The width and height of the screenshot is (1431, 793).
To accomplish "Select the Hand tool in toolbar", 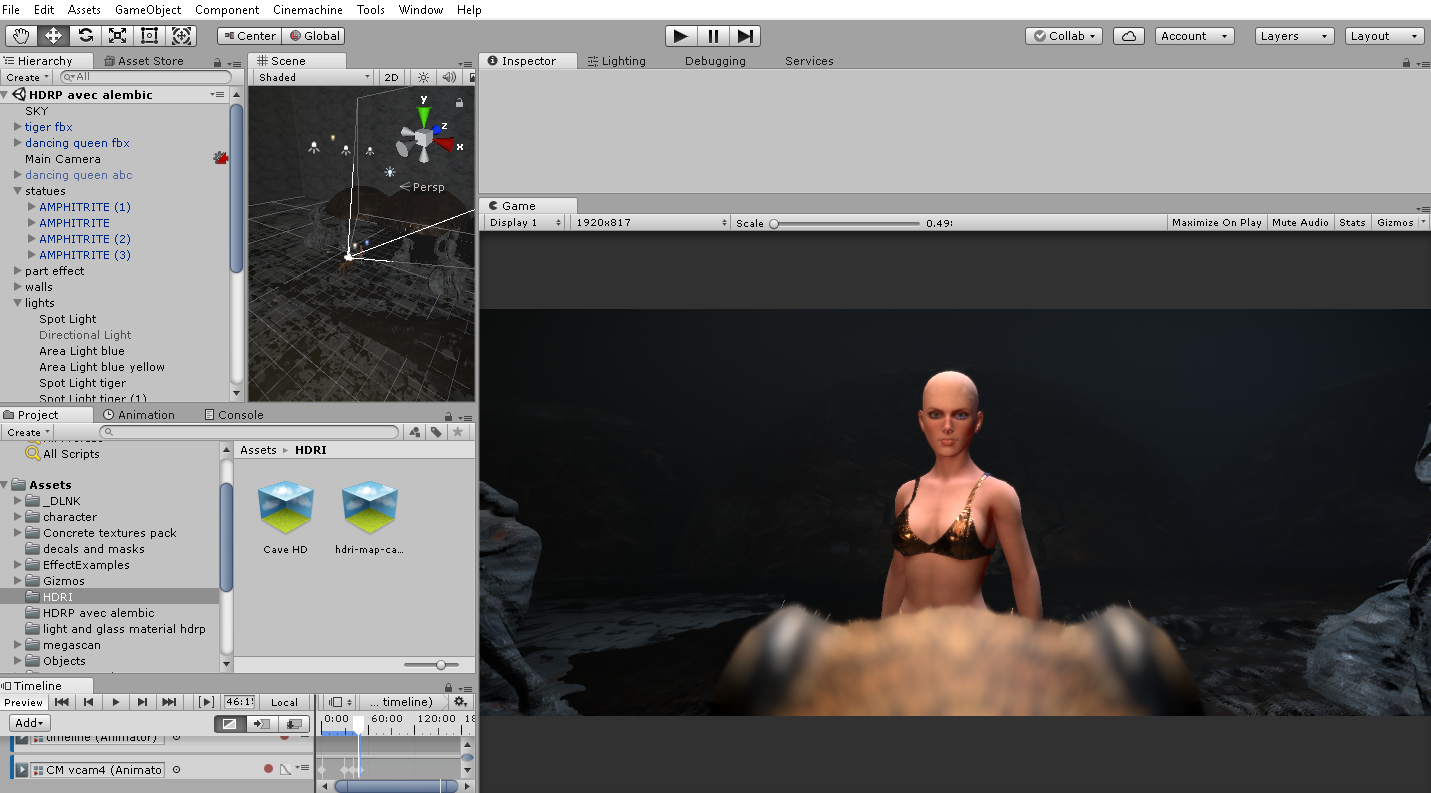I will tap(21, 36).
